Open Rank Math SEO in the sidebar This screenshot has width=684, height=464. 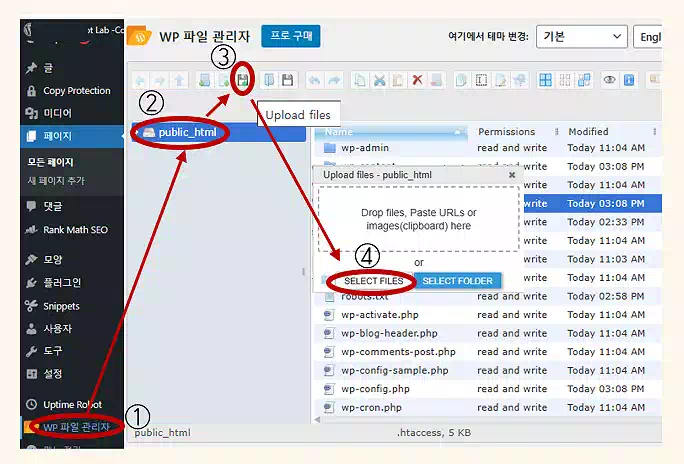pos(72,230)
